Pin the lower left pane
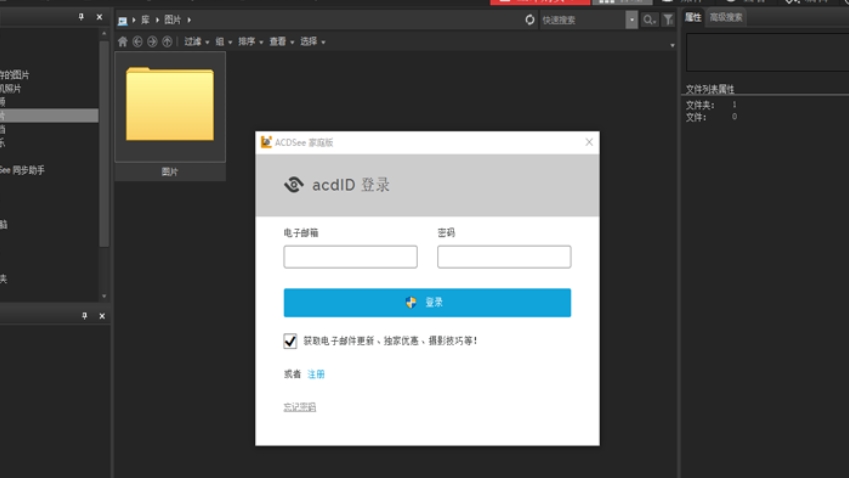 click(84, 316)
